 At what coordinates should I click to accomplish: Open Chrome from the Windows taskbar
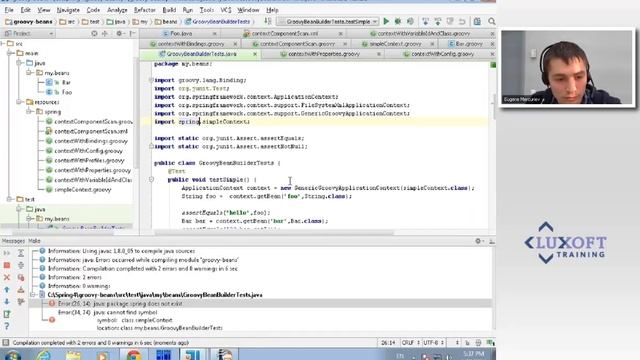coord(133,355)
